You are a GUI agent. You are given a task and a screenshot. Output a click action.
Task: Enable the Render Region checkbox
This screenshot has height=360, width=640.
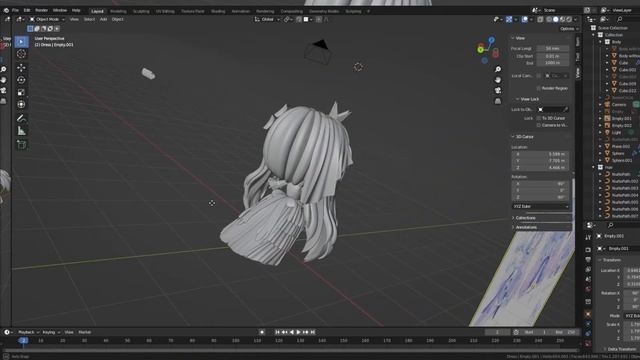click(x=539, y=88)
